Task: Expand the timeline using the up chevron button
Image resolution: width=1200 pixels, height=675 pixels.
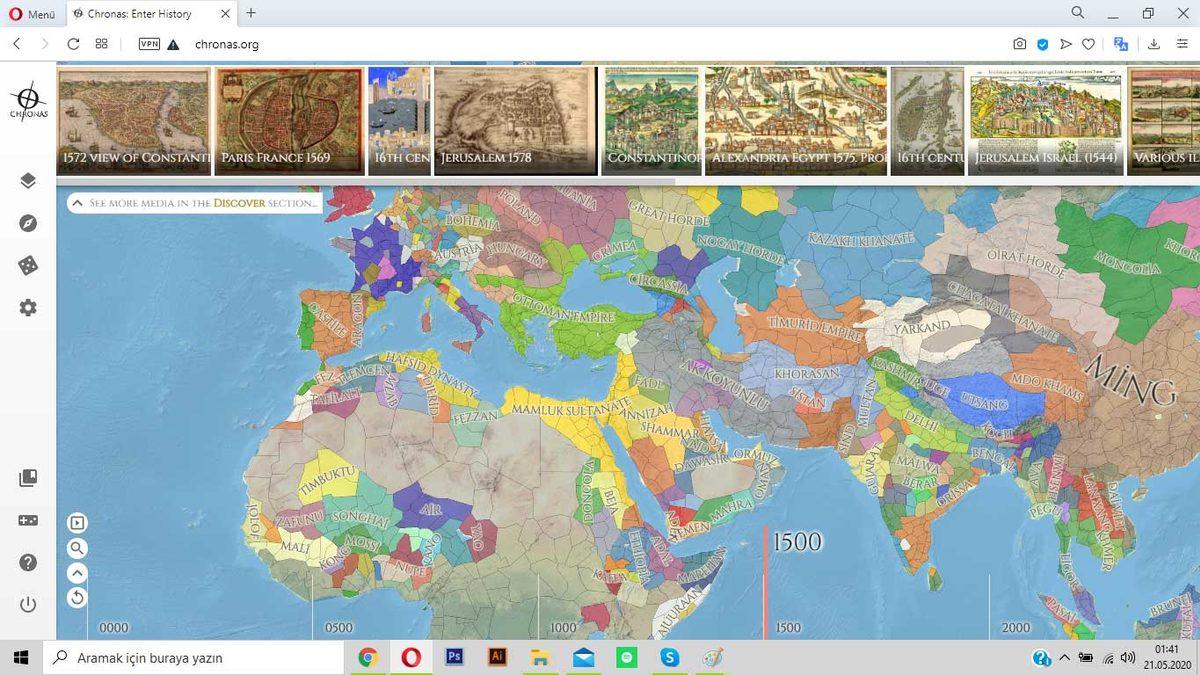Action: 77,573
